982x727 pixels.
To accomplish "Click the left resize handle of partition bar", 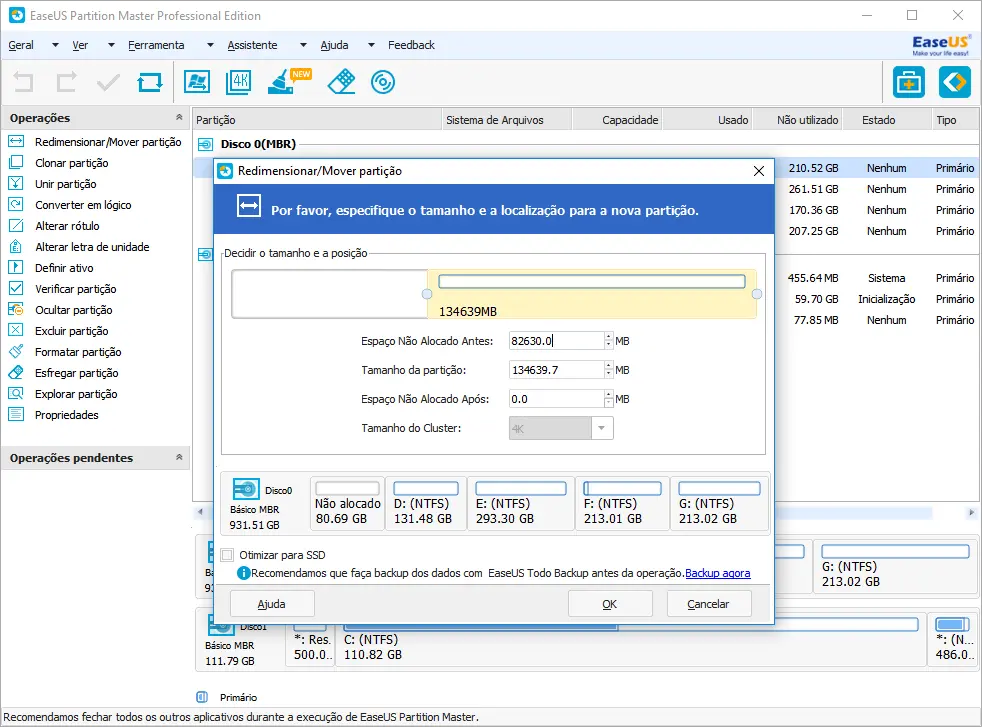I will click(x=427, y=294).
